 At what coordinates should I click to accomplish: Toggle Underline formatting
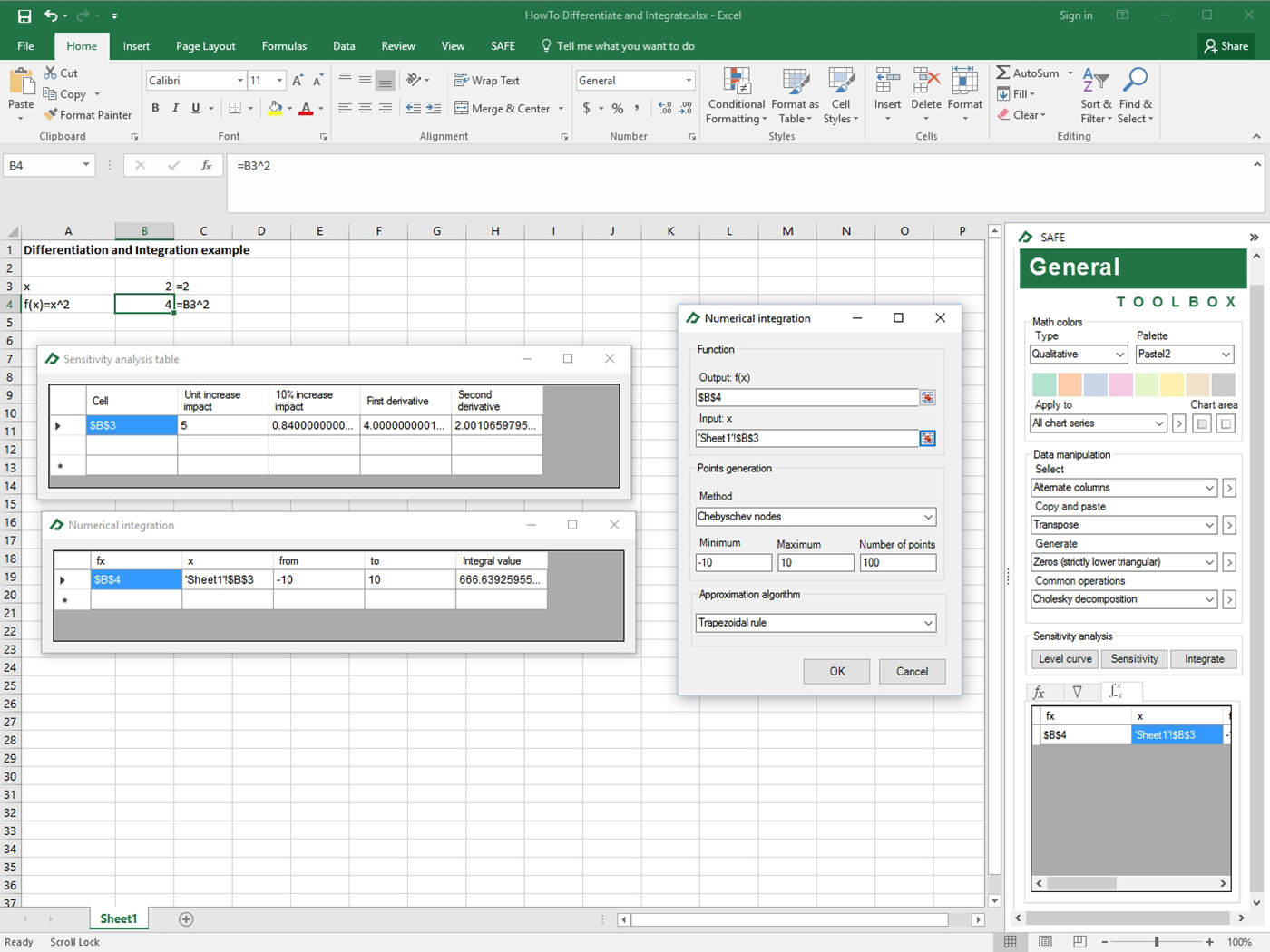click(x=195, y=108)
